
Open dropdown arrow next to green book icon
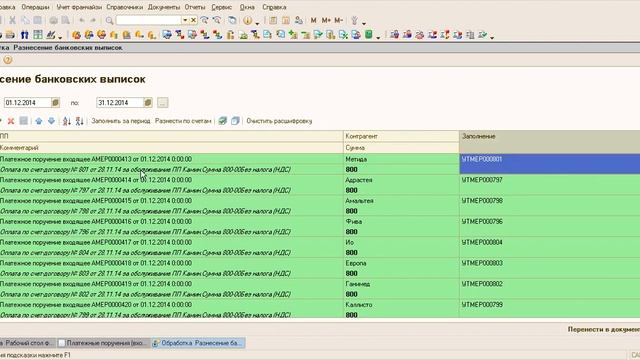[378, 37]
